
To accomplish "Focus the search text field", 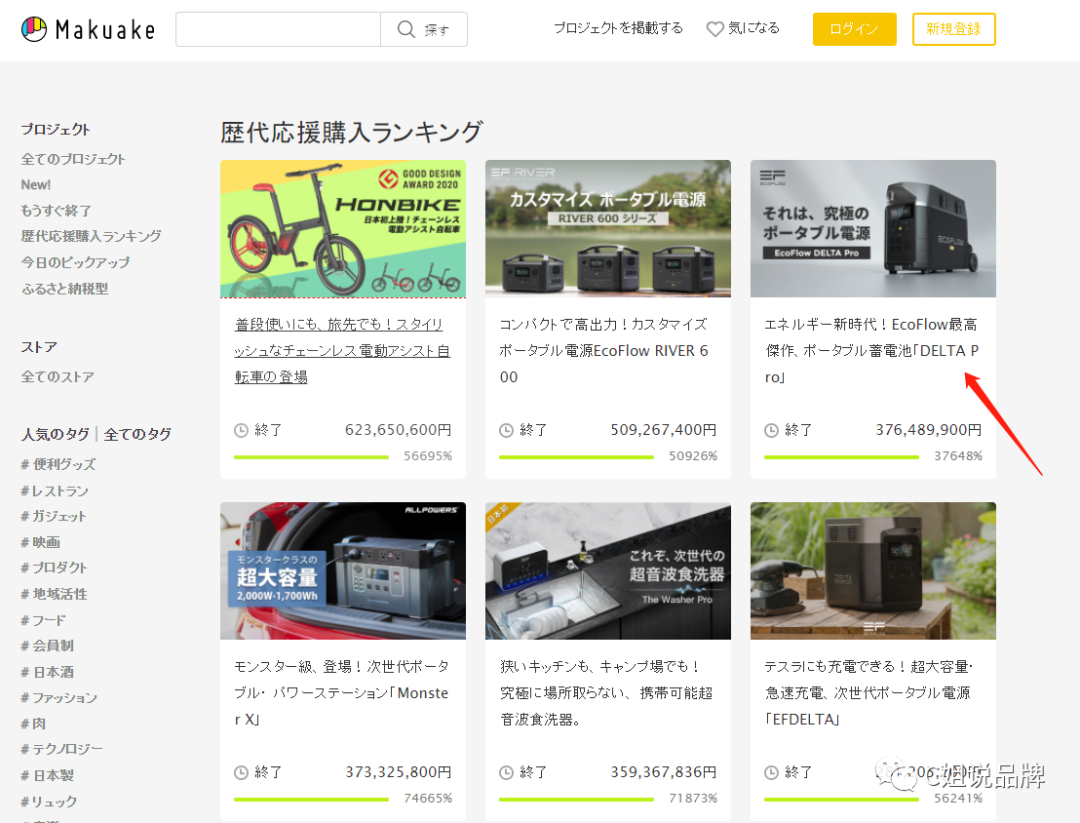I will coord(278,29).
